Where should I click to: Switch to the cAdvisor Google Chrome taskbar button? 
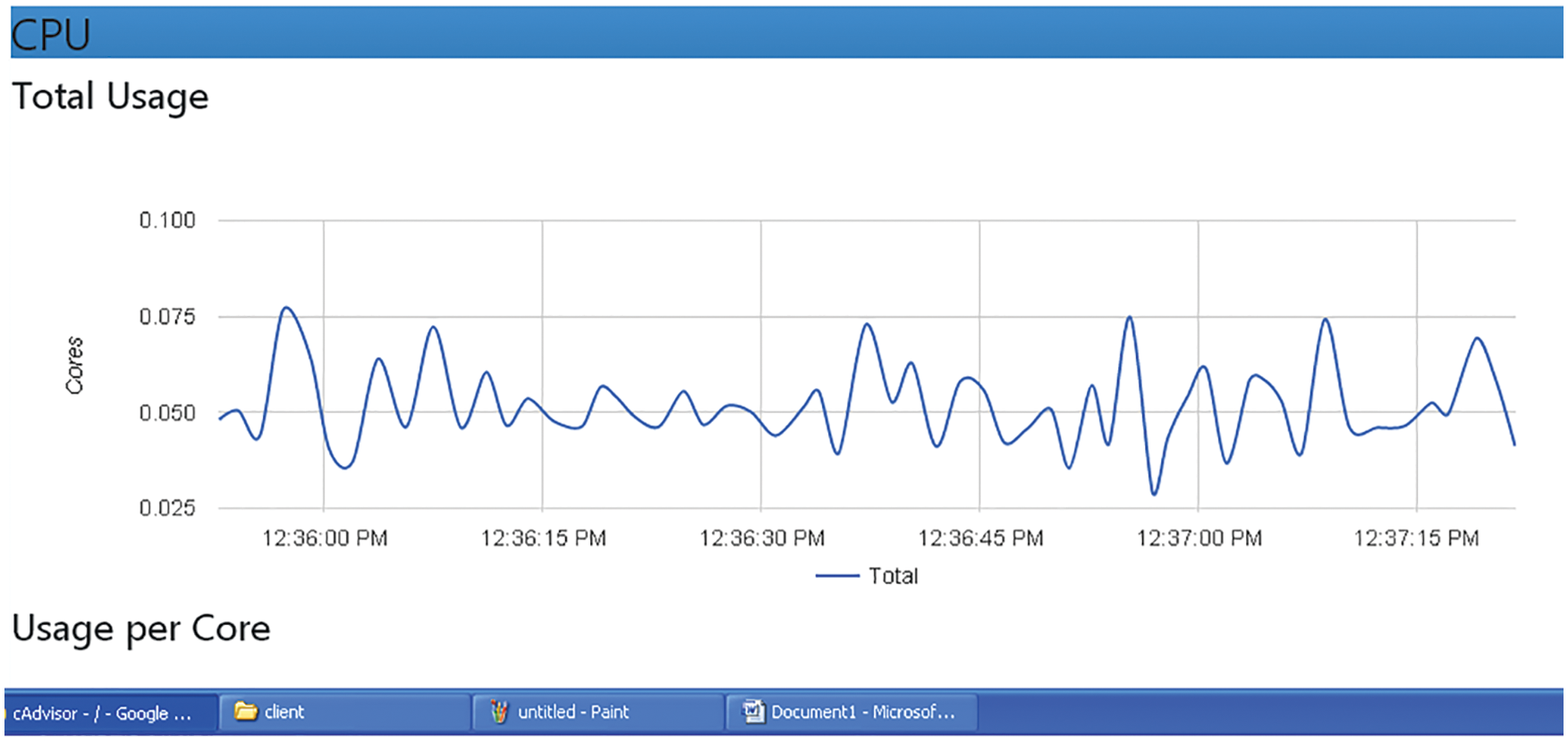point(103,714)
